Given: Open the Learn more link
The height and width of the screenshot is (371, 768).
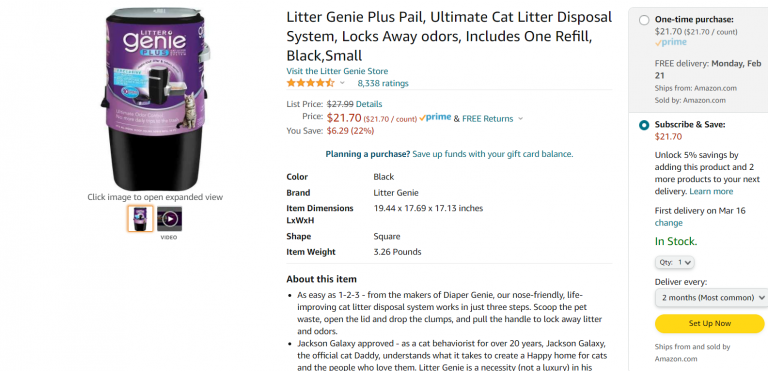Looking at the screenshot, I should pos(711,191).
